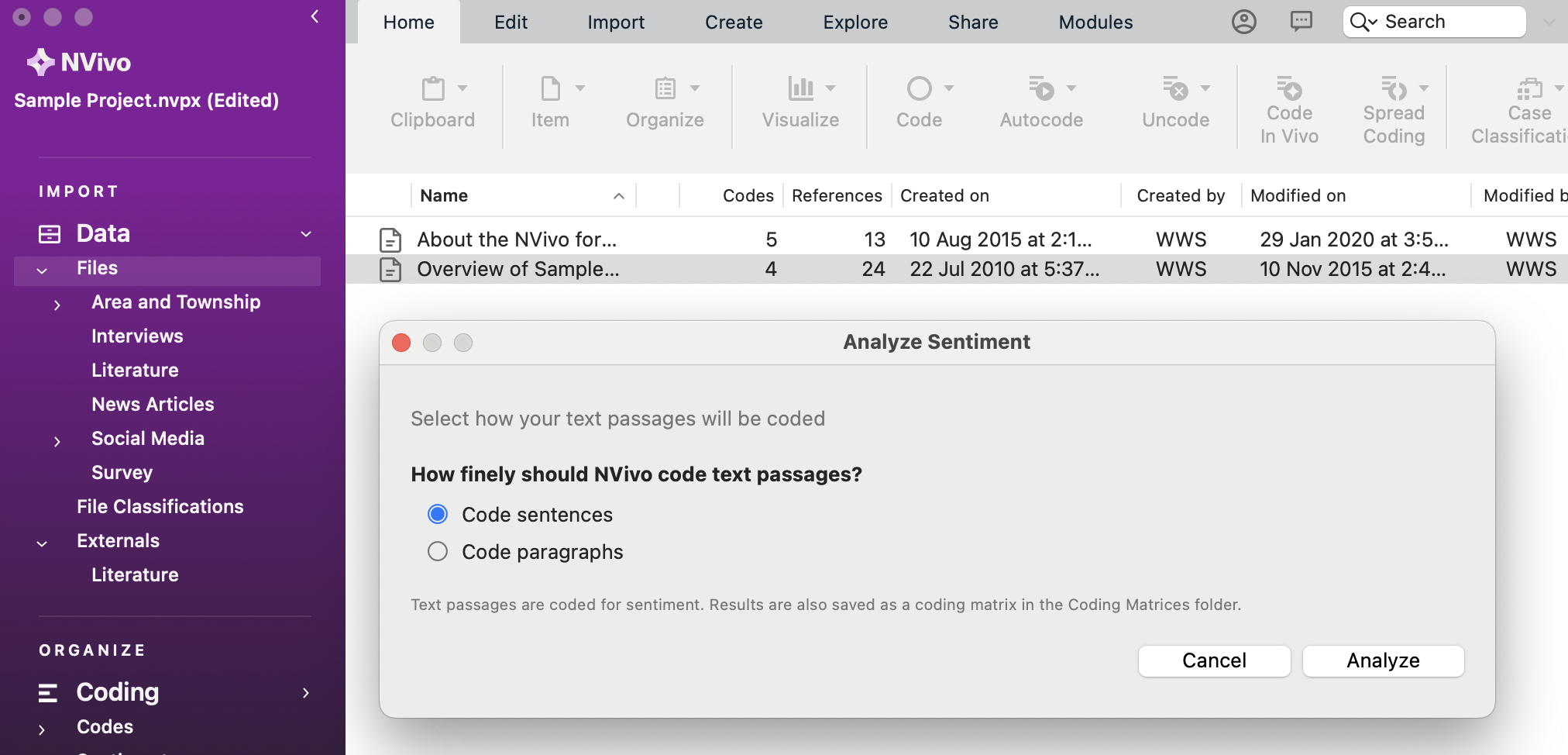Click the Code circle icon
Screen dimensions: 1568x755
click(x=919, y=89)
